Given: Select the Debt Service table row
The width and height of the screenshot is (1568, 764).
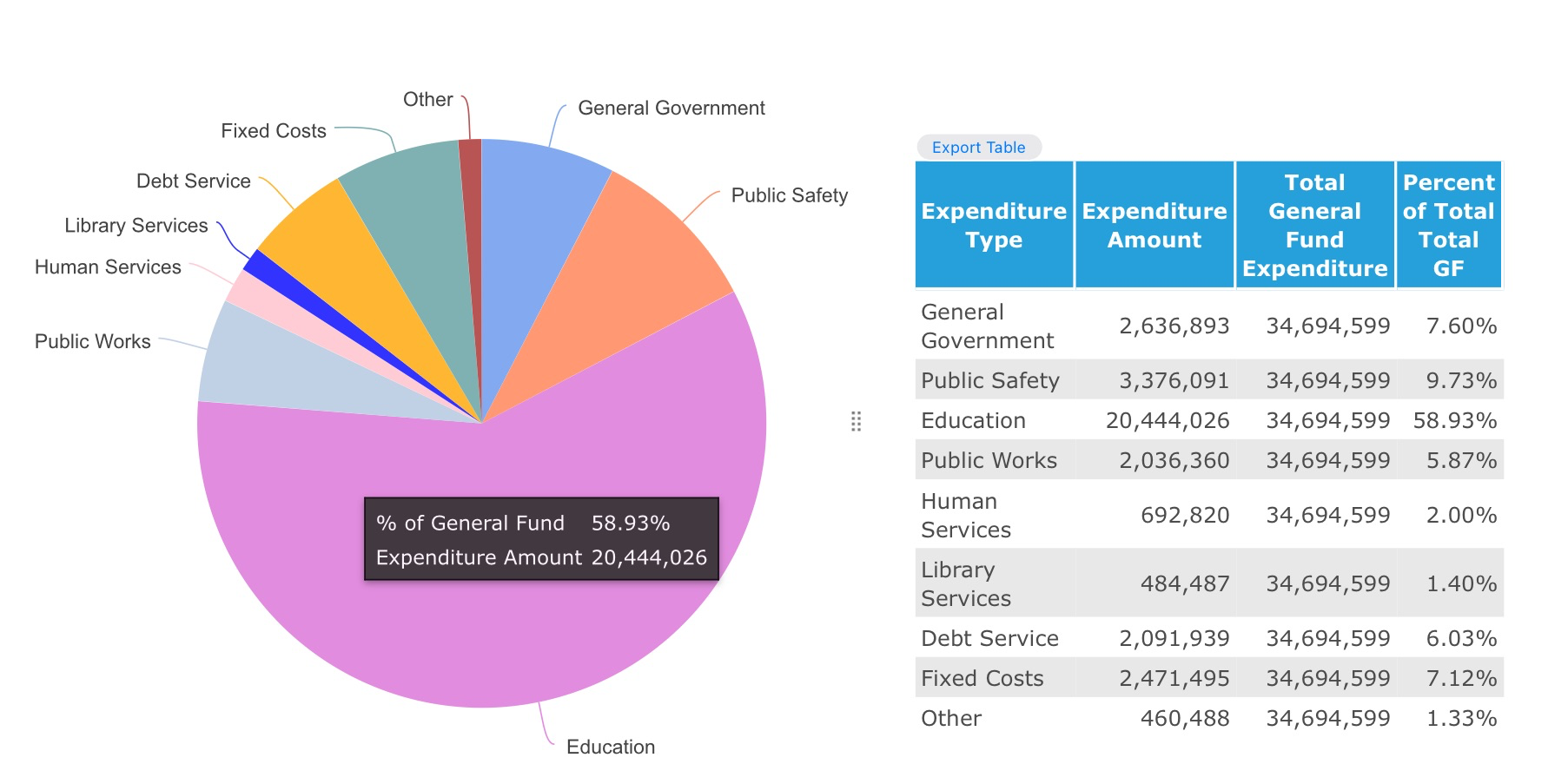Looking at the screenshot, I should click(1207, 639).
